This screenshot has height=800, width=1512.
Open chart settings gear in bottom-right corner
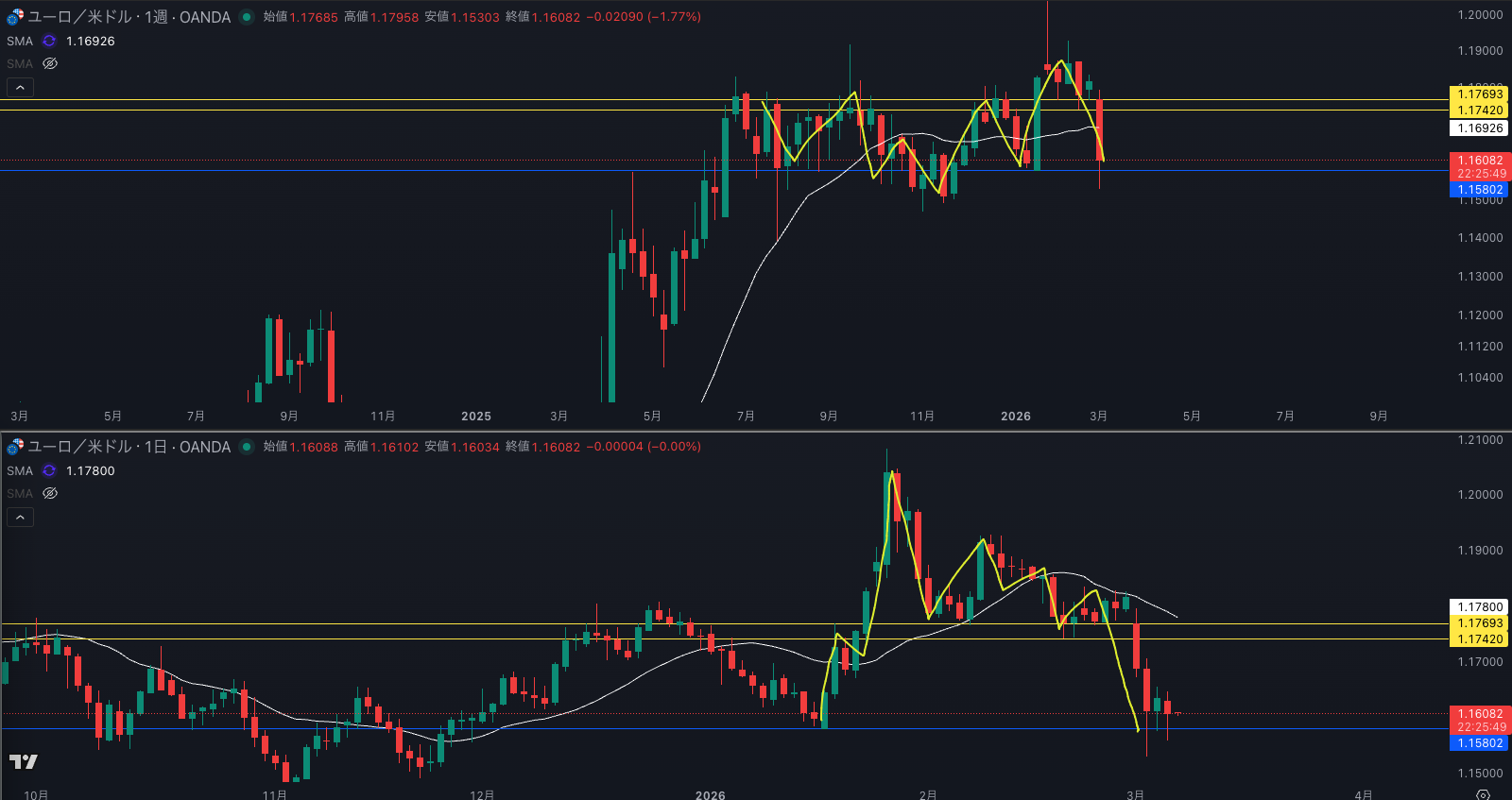pyautogui.click(x=1483, y=794)
